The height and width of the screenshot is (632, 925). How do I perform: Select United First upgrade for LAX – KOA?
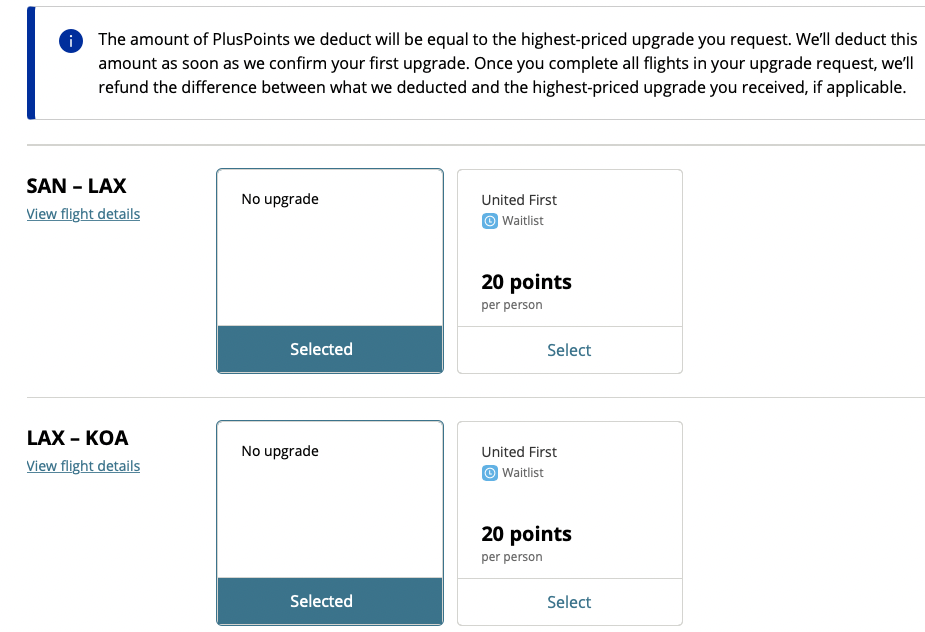tap(569, 602)
